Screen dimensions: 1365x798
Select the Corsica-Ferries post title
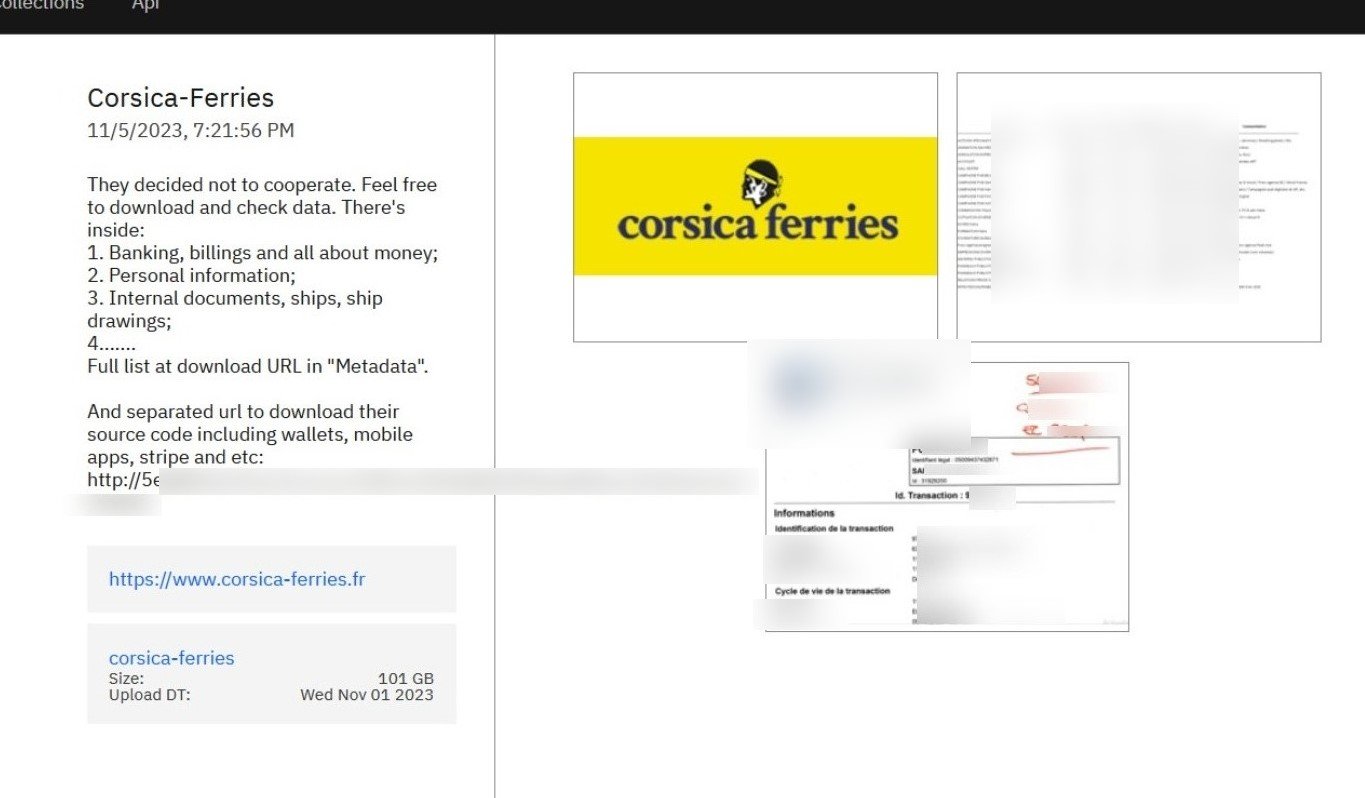click(x=180, y=98)
